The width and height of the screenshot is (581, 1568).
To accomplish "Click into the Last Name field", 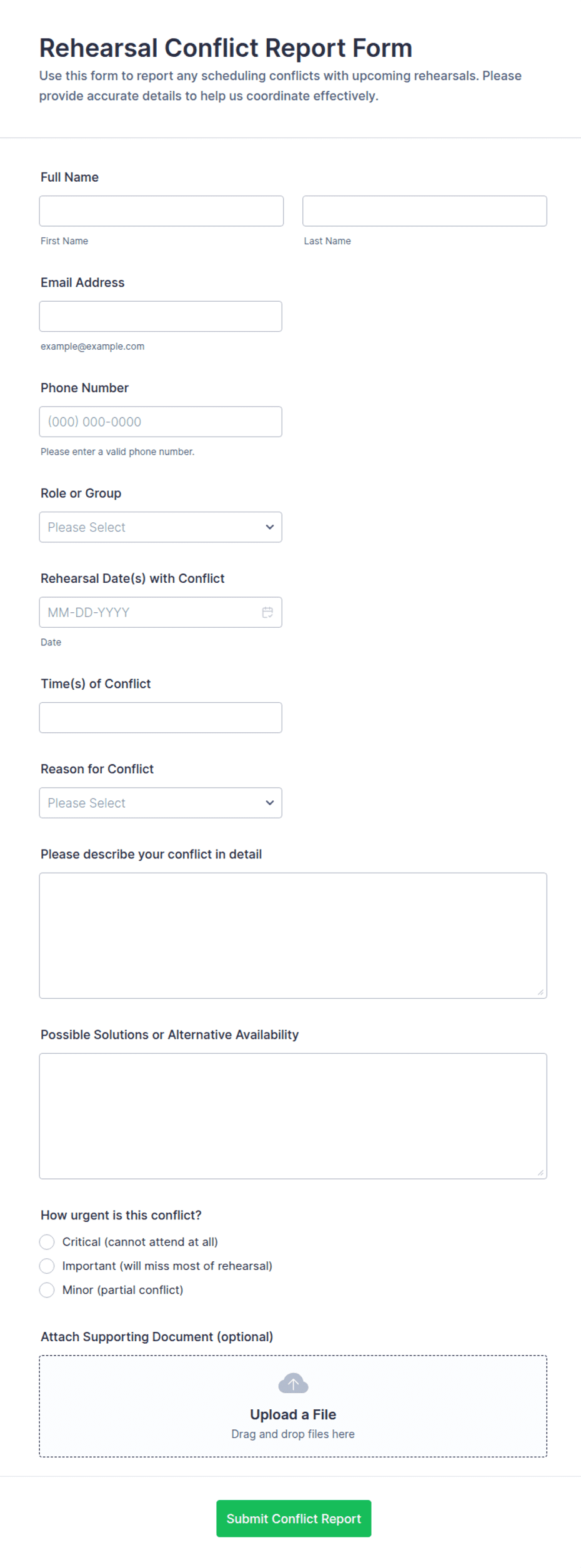I will tap(425, 211).
